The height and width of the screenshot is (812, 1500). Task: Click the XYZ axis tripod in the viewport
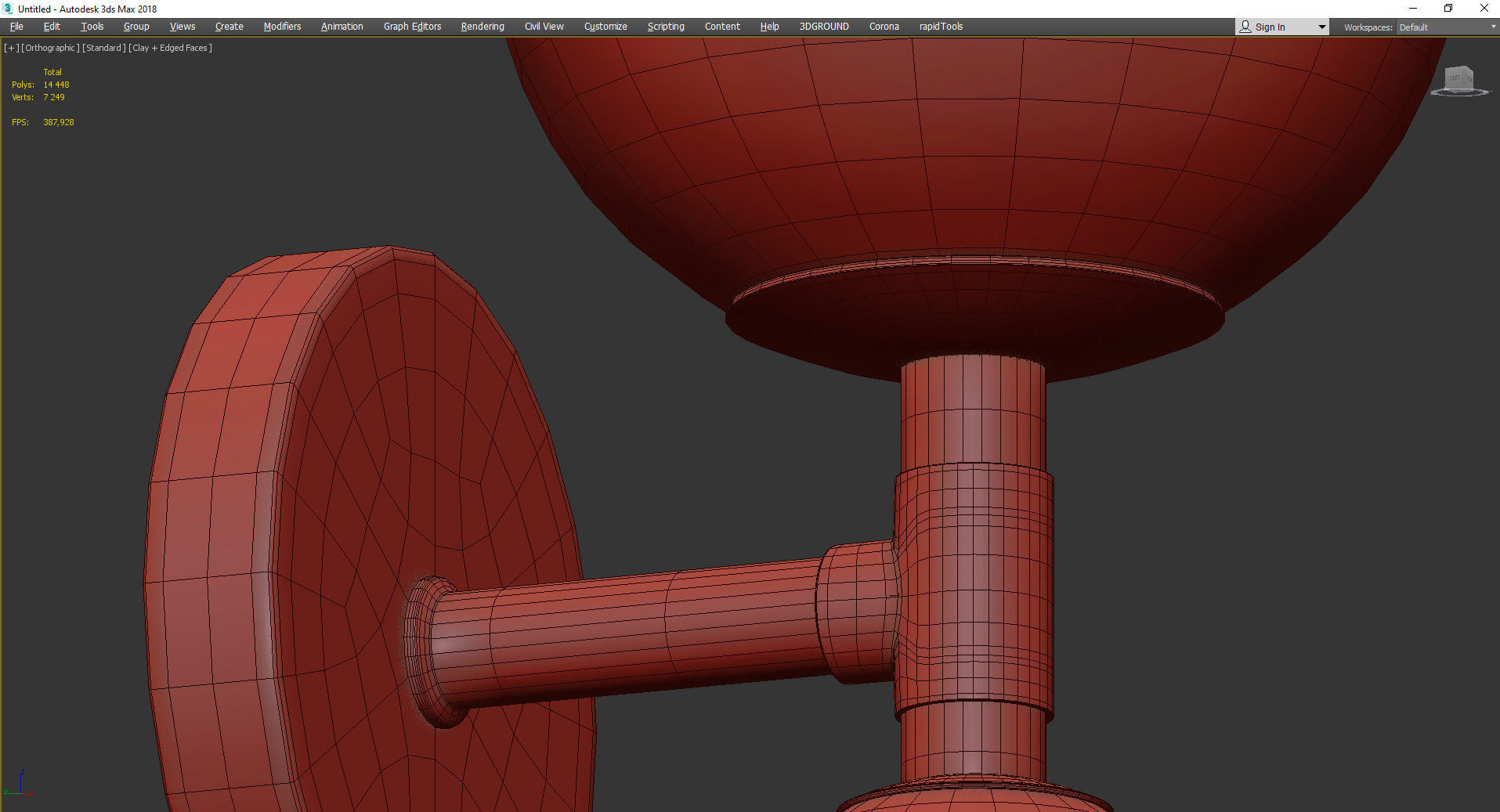[x=20, y=784]
